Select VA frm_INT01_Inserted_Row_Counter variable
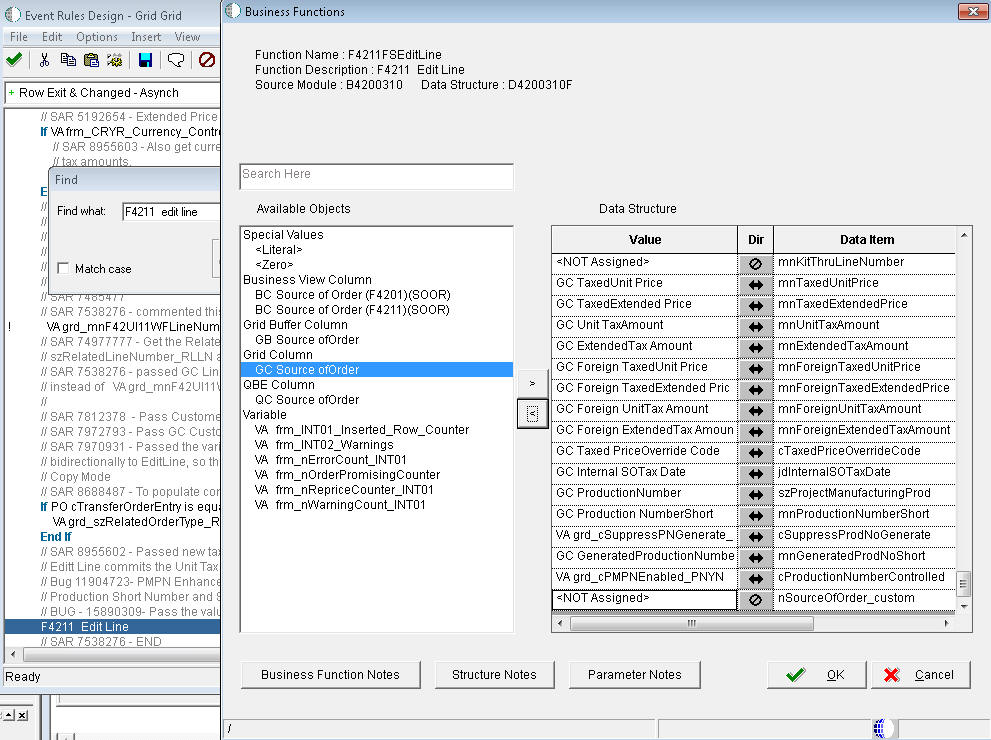The image size is (991, 740). pos(362,430)
